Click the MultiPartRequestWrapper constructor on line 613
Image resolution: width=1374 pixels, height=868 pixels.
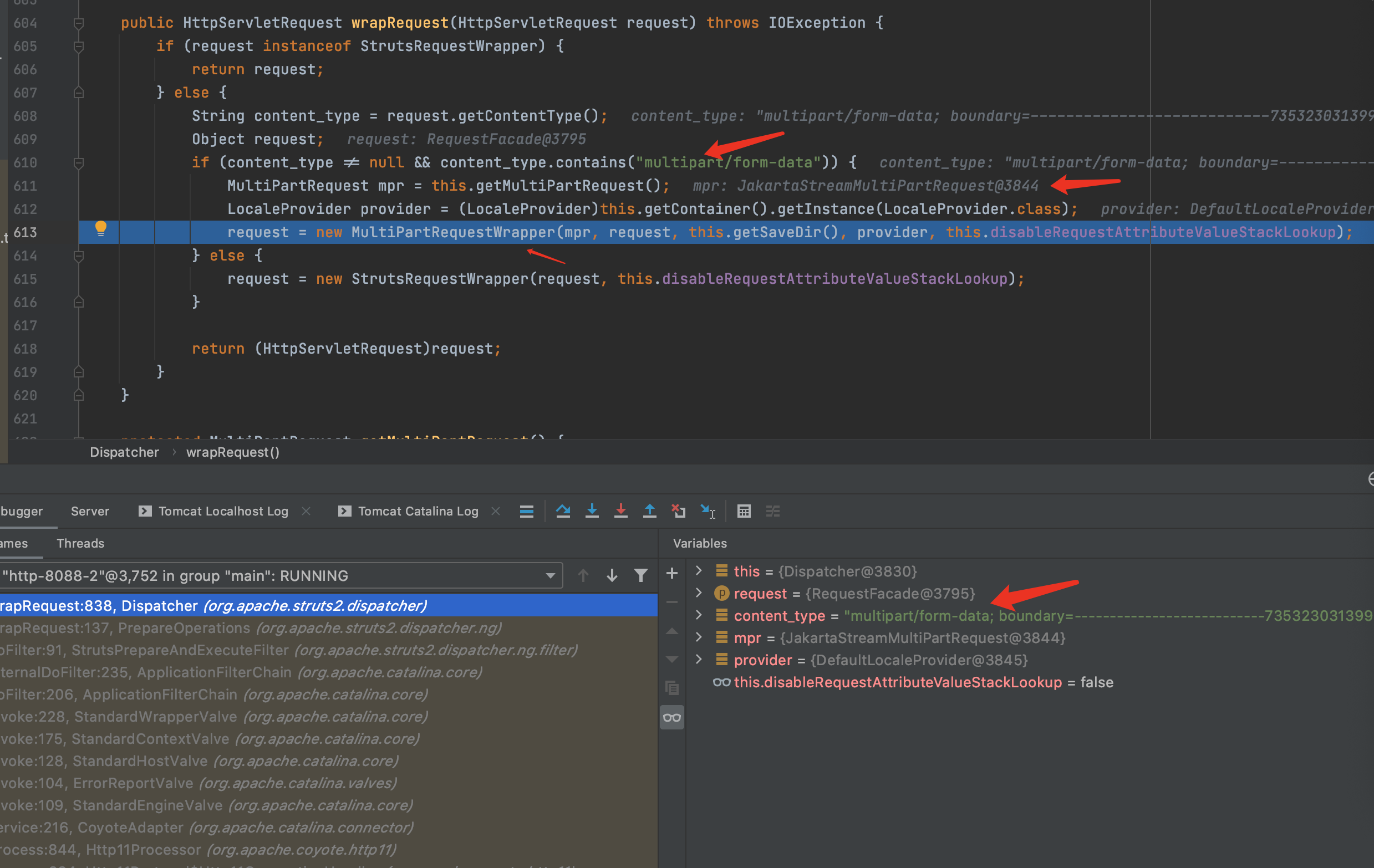tap(453, 232)
